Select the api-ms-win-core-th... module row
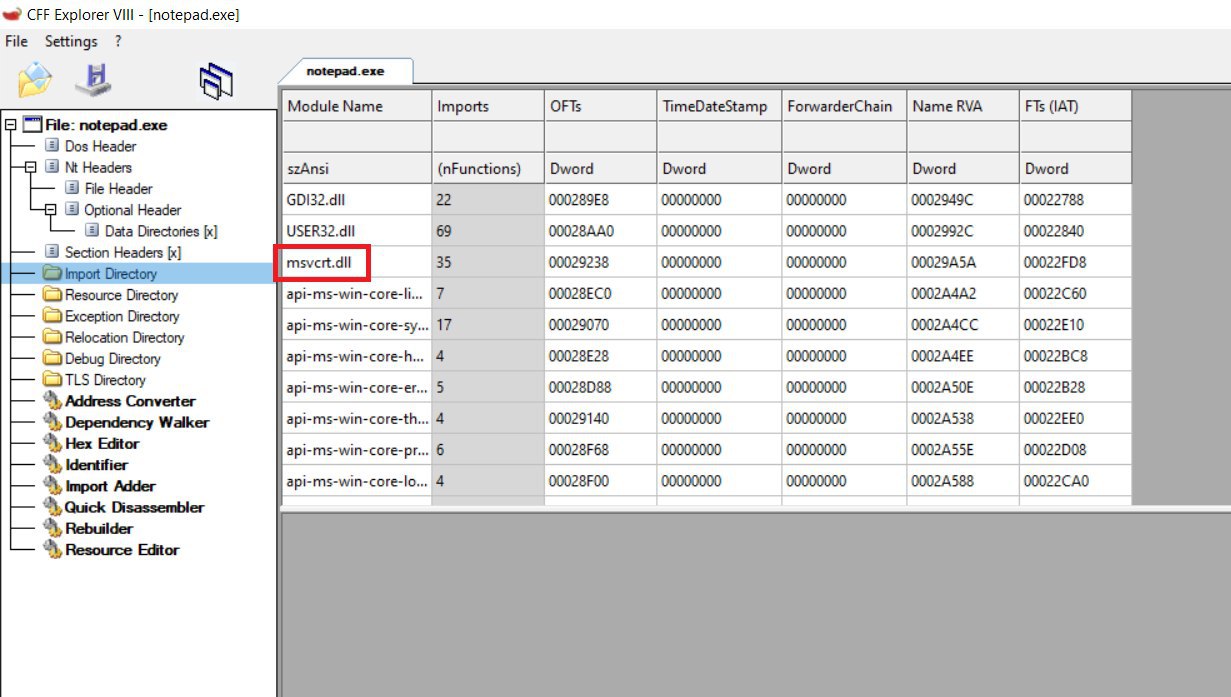 point(707,418)
